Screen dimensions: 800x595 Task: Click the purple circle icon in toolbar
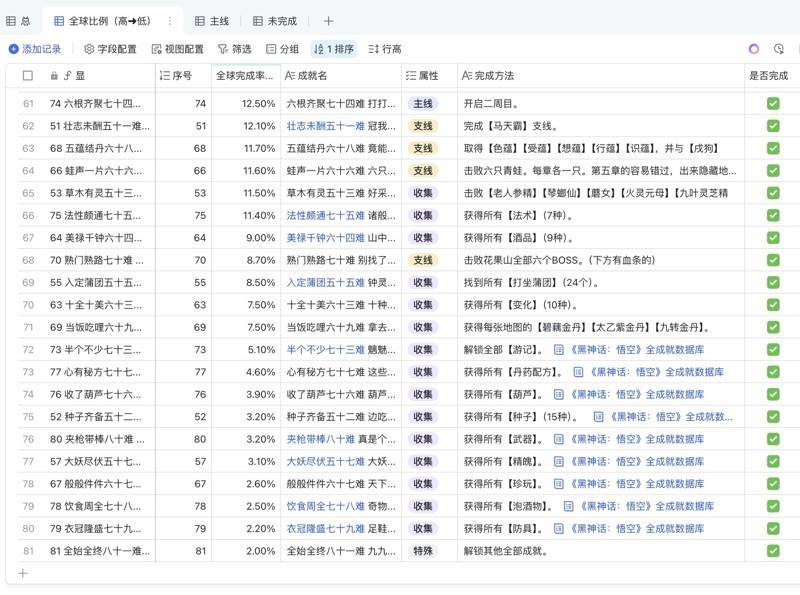tap(754, 49)
